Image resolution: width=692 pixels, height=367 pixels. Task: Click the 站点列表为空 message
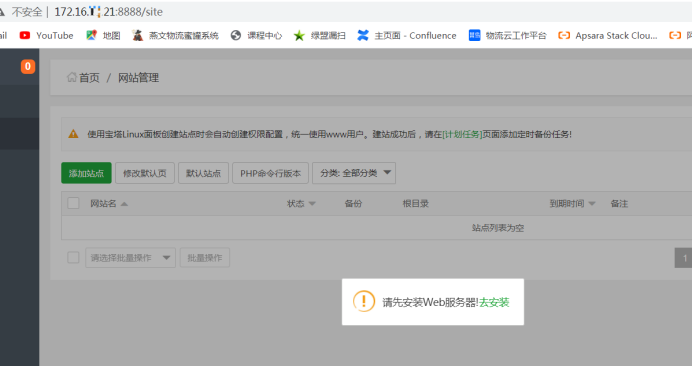coord(498,228)
